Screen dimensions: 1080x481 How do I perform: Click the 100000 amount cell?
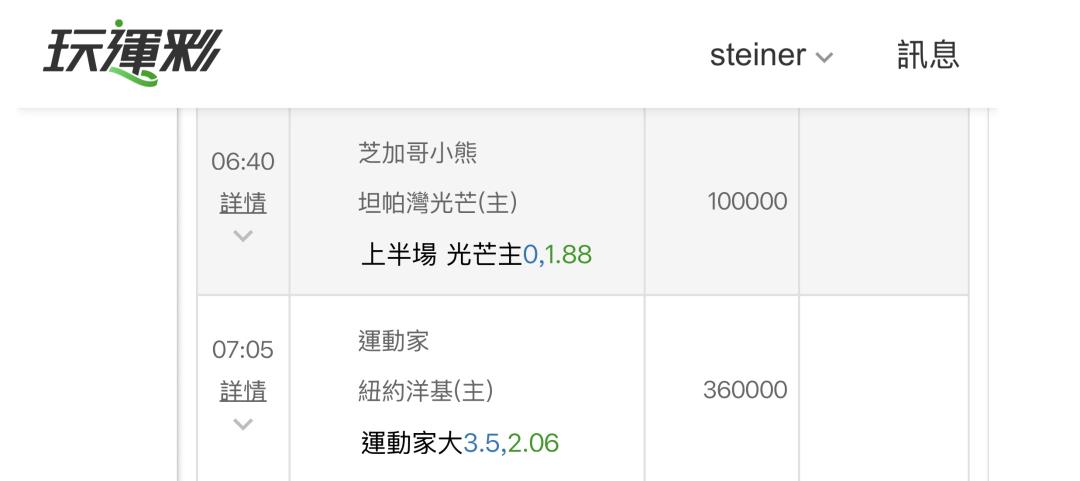(747, 202)
